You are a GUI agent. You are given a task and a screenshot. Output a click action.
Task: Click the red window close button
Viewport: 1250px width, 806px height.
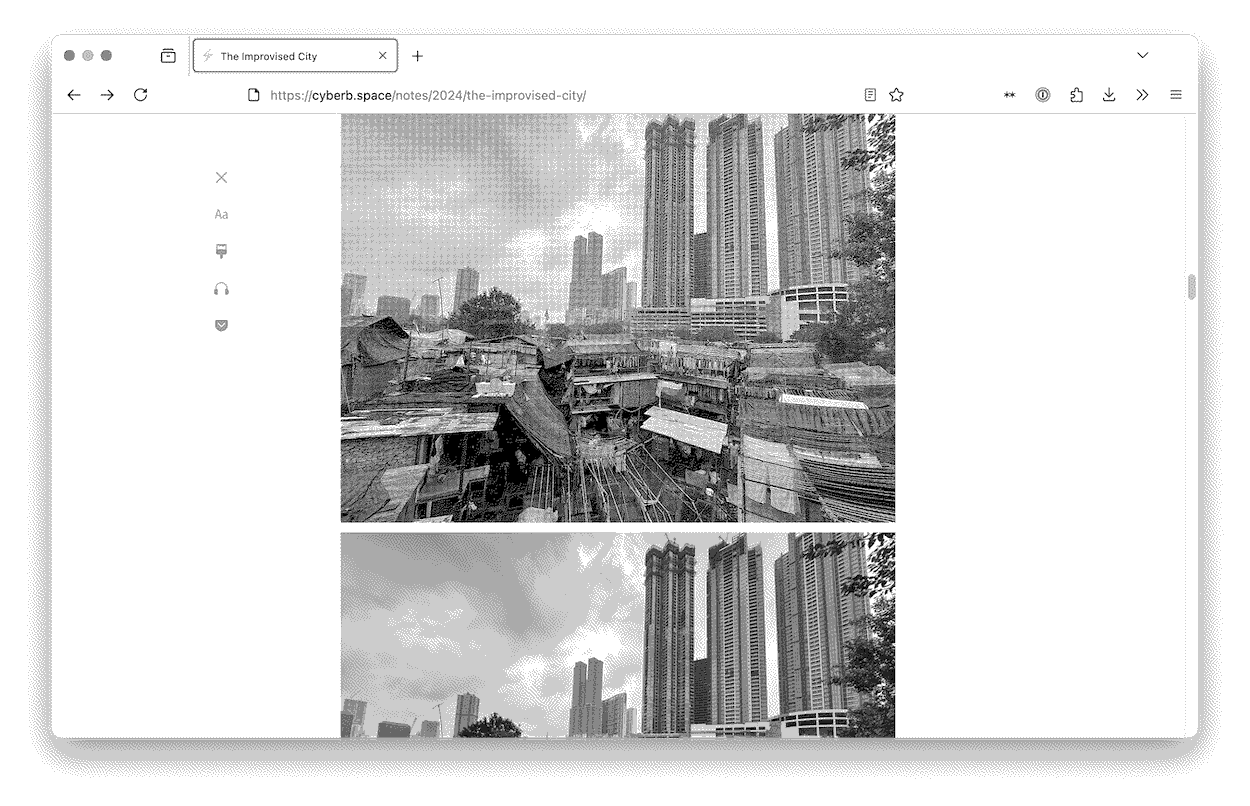(x=69, y=56)
